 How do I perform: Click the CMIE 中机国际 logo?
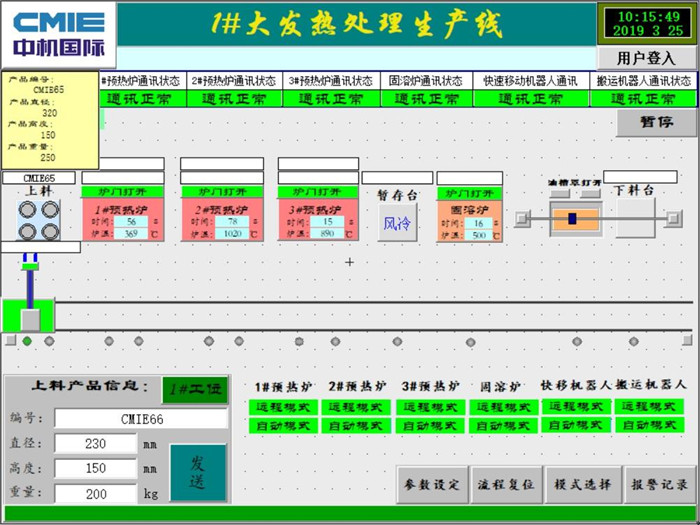[x=58, y=34]
